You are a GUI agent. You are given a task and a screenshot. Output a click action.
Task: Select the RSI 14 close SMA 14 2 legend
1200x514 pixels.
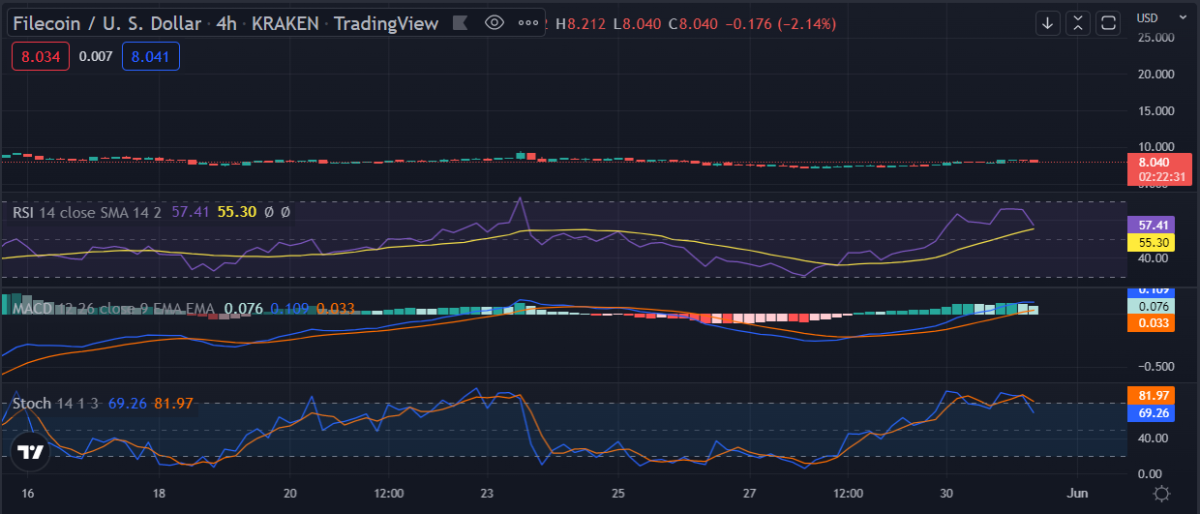(89, 212)
